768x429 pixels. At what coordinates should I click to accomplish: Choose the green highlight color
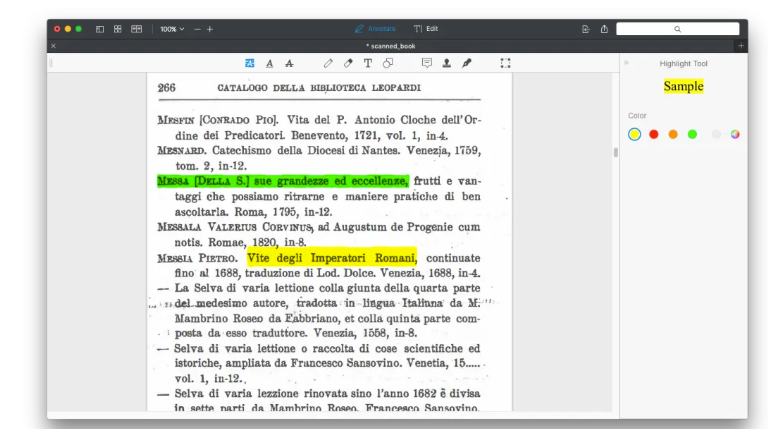[x=692, y=134]
